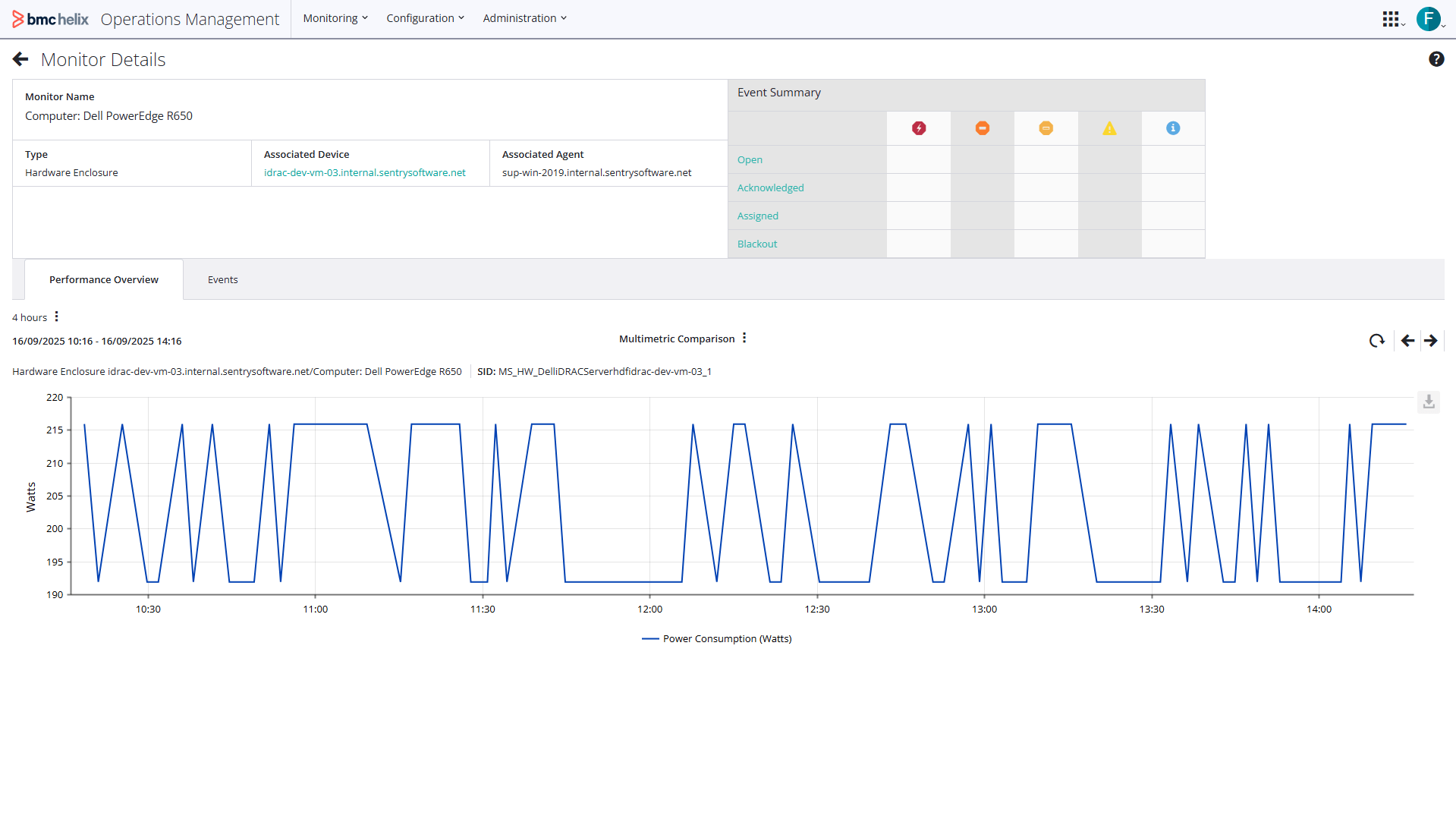
Task: Open the application grid launcher icon
Action: (x=1390, y=19)
